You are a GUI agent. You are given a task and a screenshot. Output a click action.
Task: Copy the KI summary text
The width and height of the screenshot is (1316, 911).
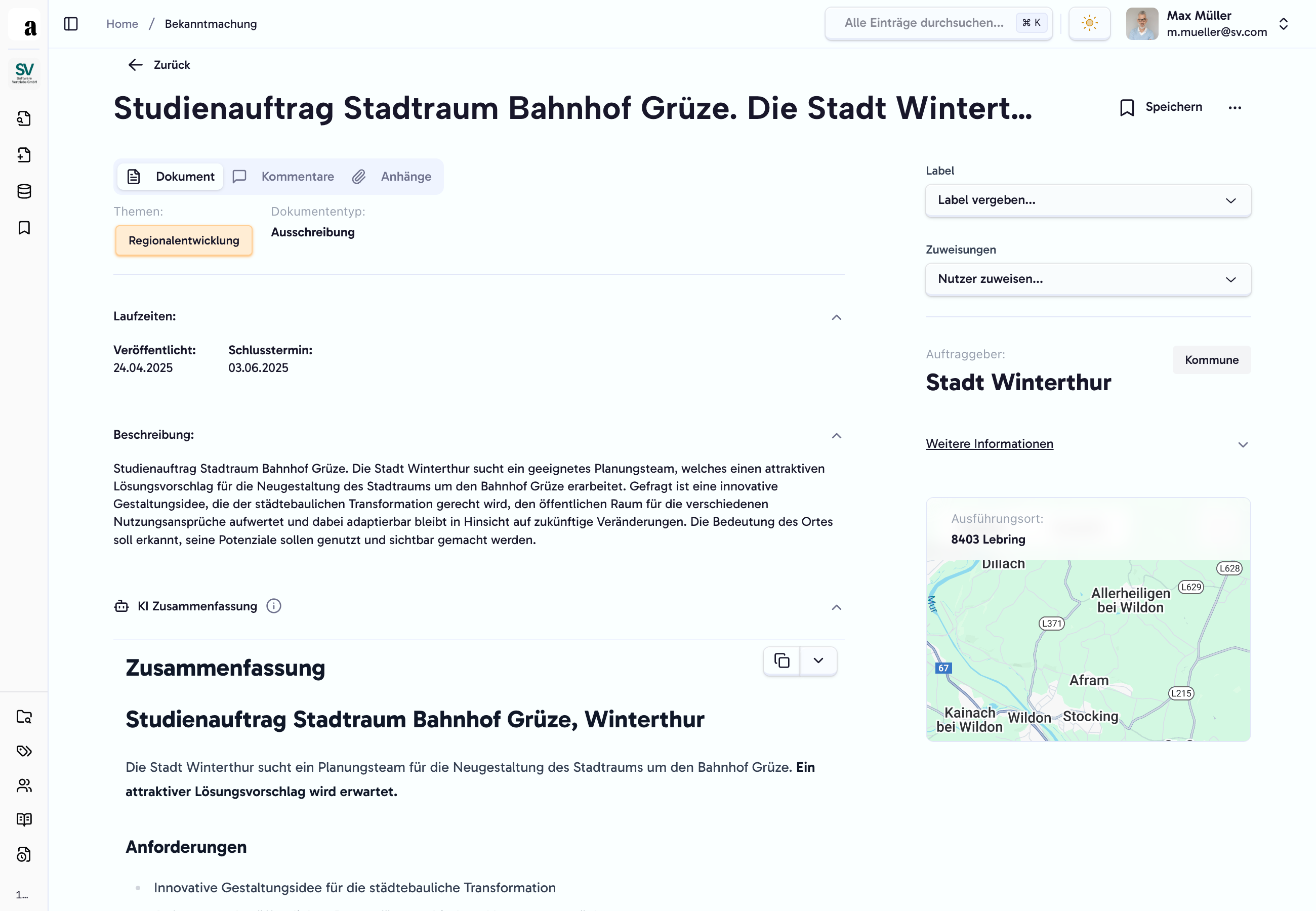coord(782,661)
